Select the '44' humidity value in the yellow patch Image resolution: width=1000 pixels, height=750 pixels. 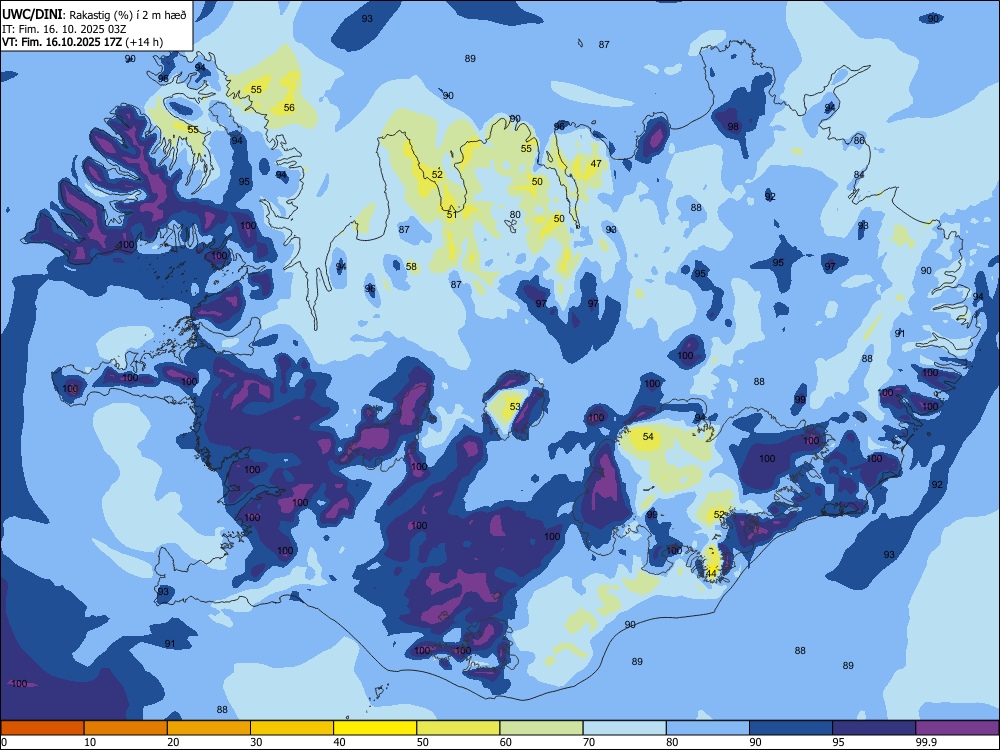click(711, 573)
